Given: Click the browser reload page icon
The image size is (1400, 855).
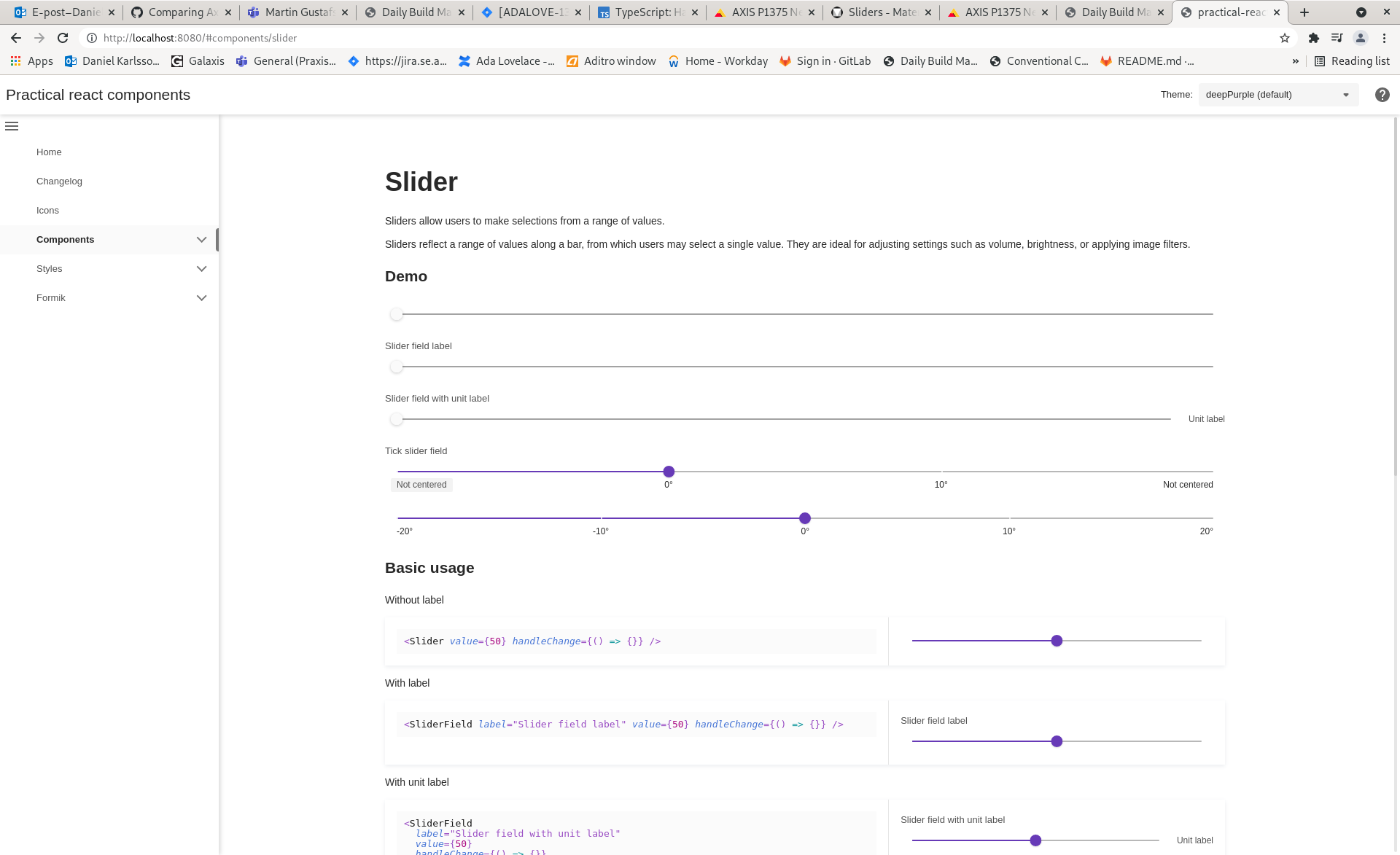Looking at the screenshot, I should [x=63, y=38].
